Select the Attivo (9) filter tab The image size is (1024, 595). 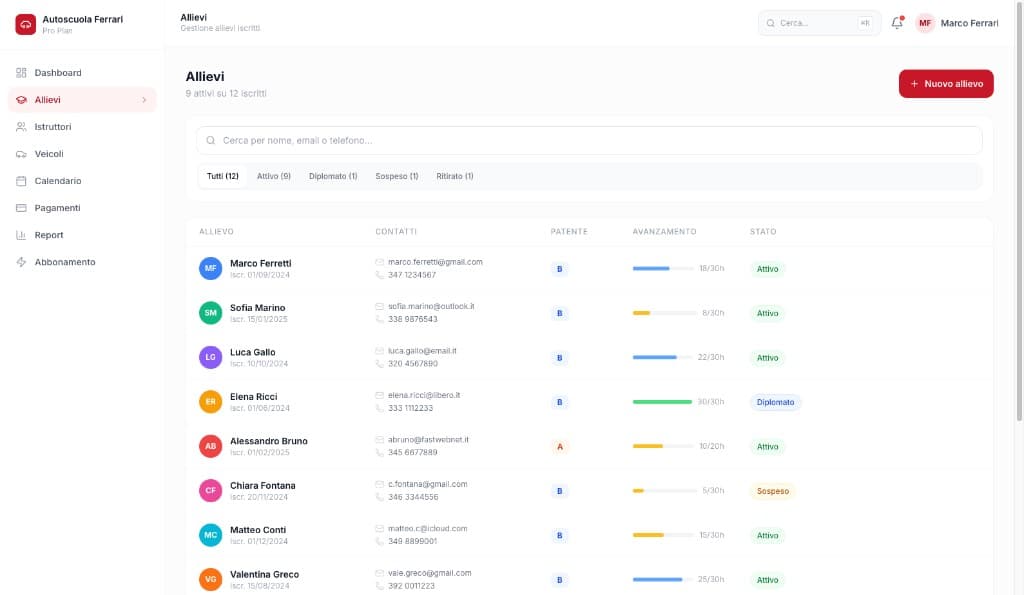click(x=273, y=176)
